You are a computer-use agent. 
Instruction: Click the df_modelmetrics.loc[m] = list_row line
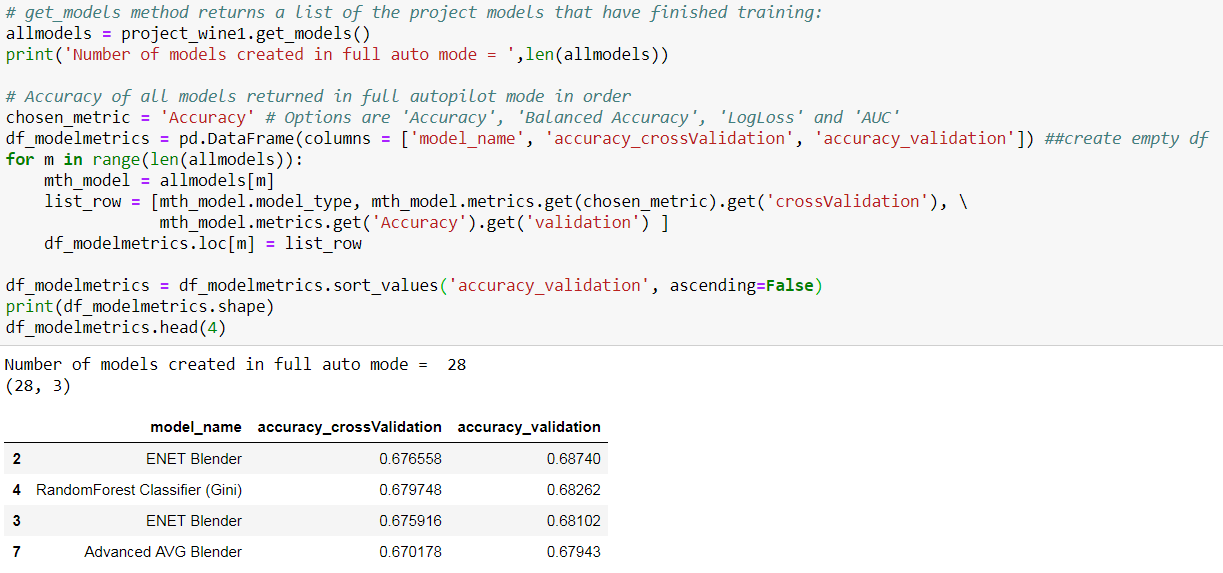pos(203,243)
